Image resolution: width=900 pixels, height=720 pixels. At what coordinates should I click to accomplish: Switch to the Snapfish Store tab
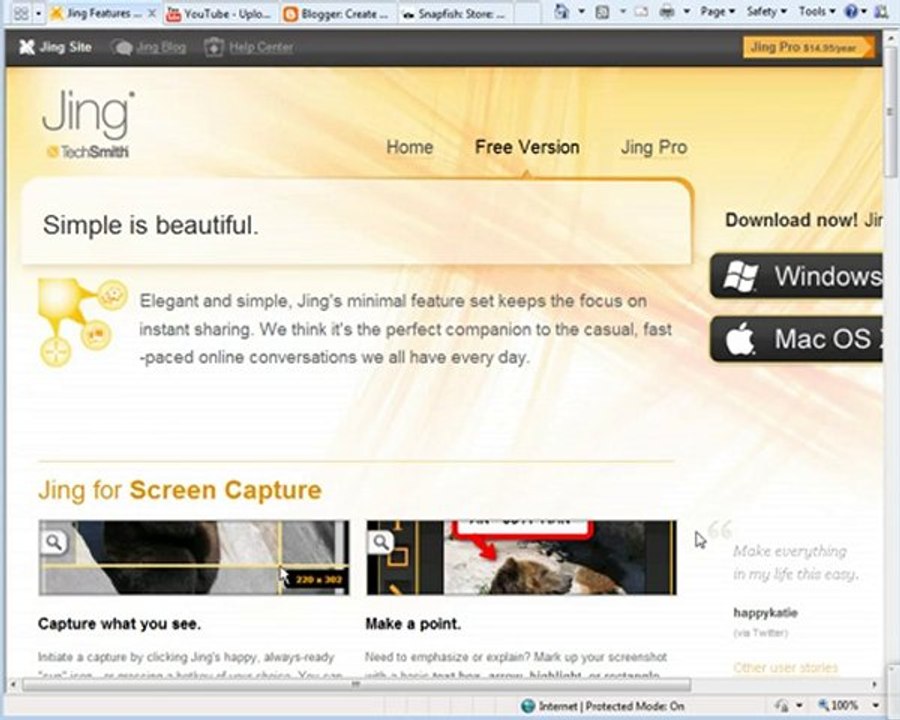click(x=455, y=14)
